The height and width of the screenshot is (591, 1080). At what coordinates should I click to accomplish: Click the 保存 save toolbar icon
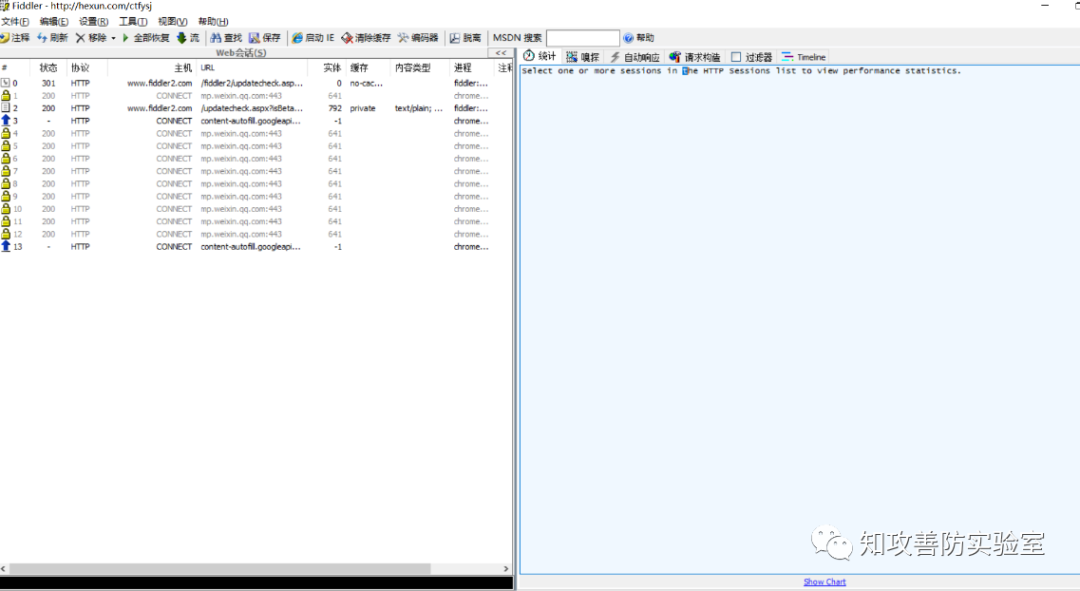[x=254, y=38]
